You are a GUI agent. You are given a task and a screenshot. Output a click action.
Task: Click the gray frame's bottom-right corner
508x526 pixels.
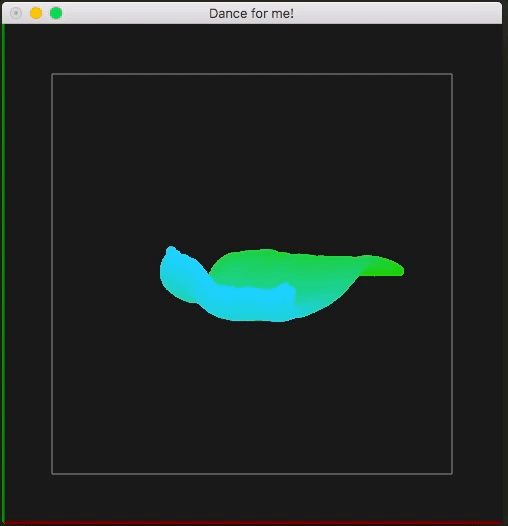(452, 473)
